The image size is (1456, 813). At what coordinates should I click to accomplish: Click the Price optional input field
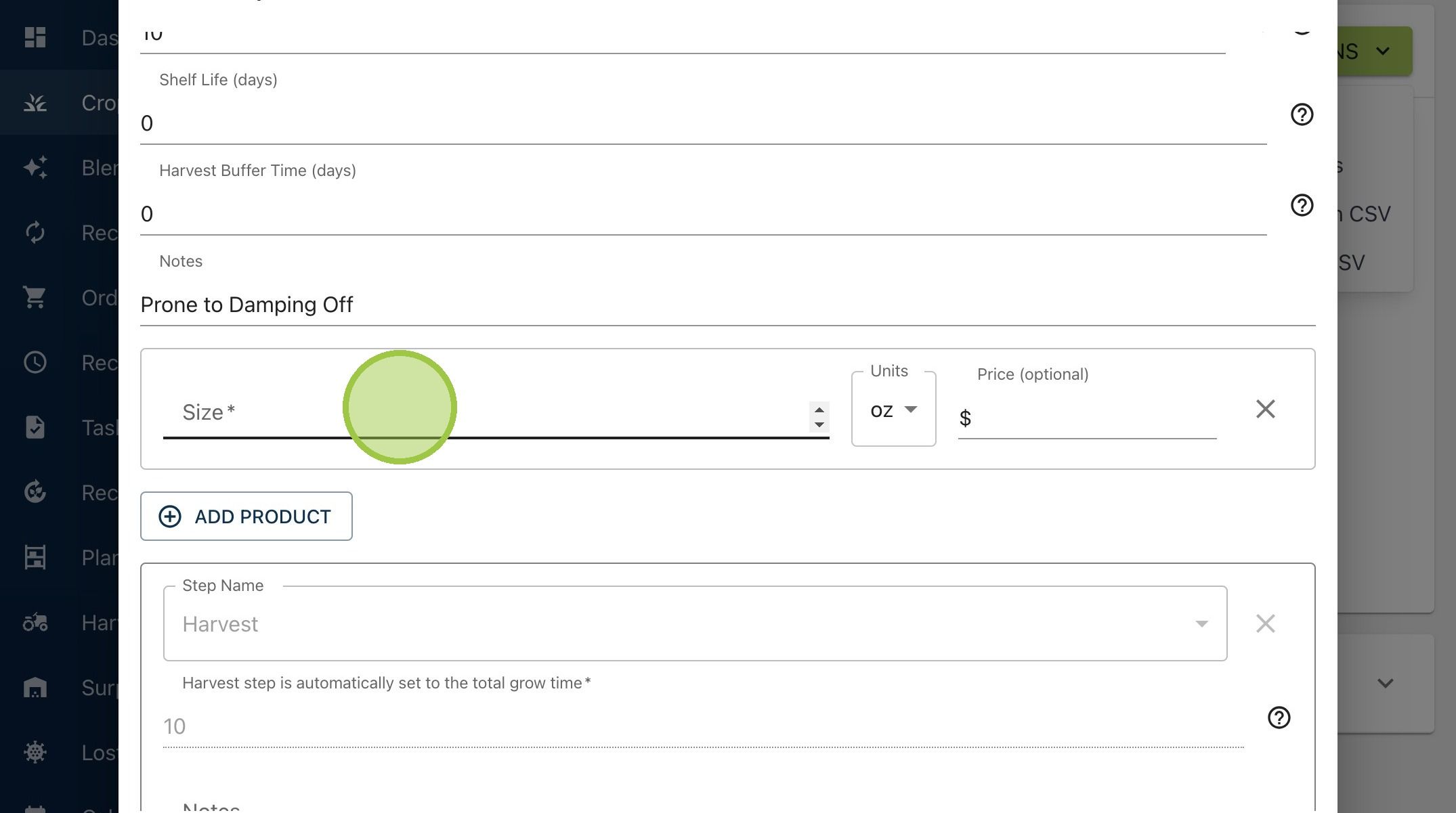(1087, 418)
